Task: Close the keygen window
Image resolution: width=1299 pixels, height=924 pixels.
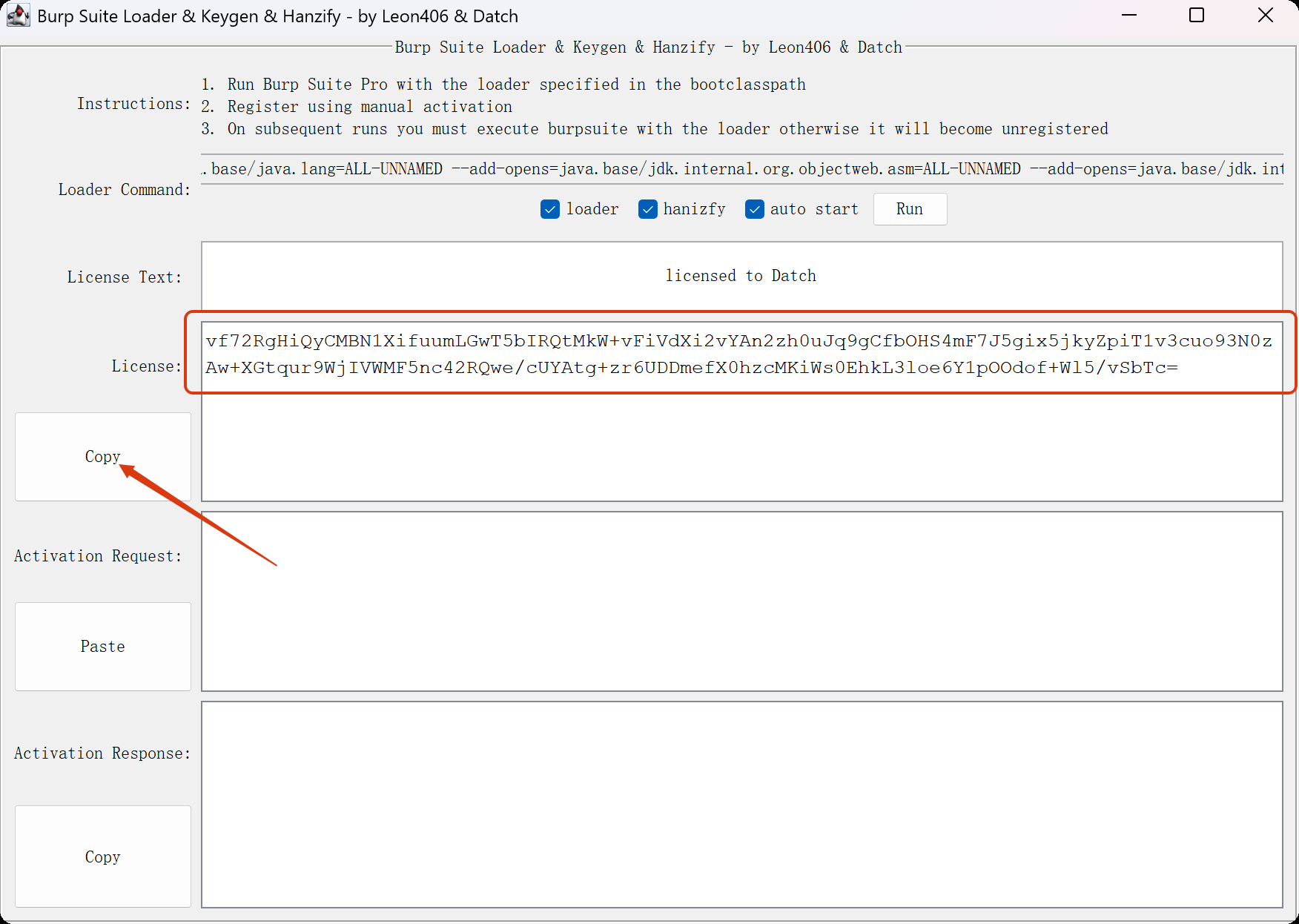Action: [1265, 16]
